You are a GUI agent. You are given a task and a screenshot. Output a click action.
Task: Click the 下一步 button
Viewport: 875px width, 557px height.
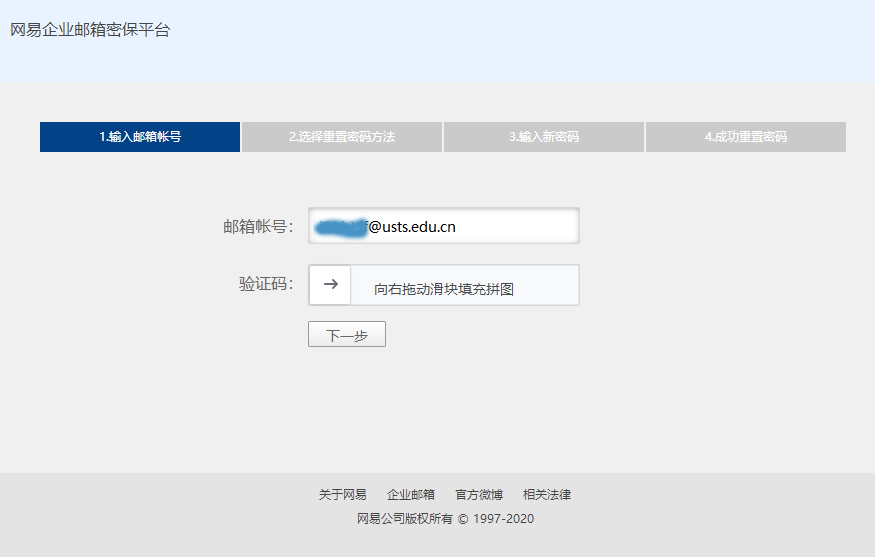(x=346, y=335)
